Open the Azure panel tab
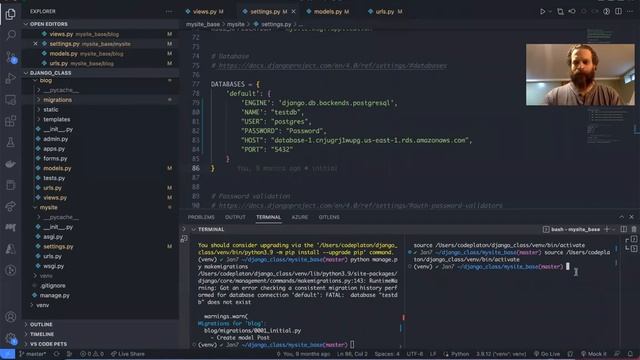The height and width of the screenshot is (360, 640). [x=300, y=217]
